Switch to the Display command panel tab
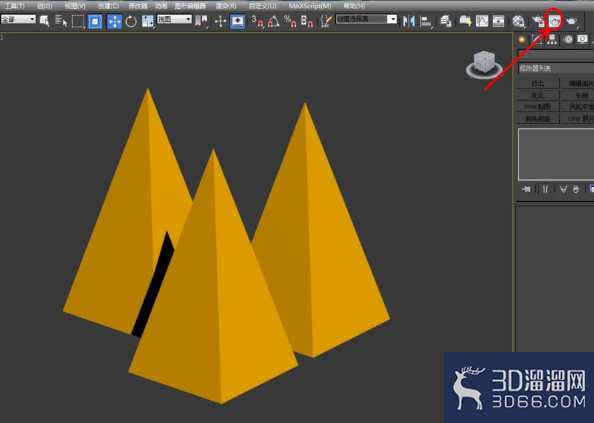 point(583,39)
